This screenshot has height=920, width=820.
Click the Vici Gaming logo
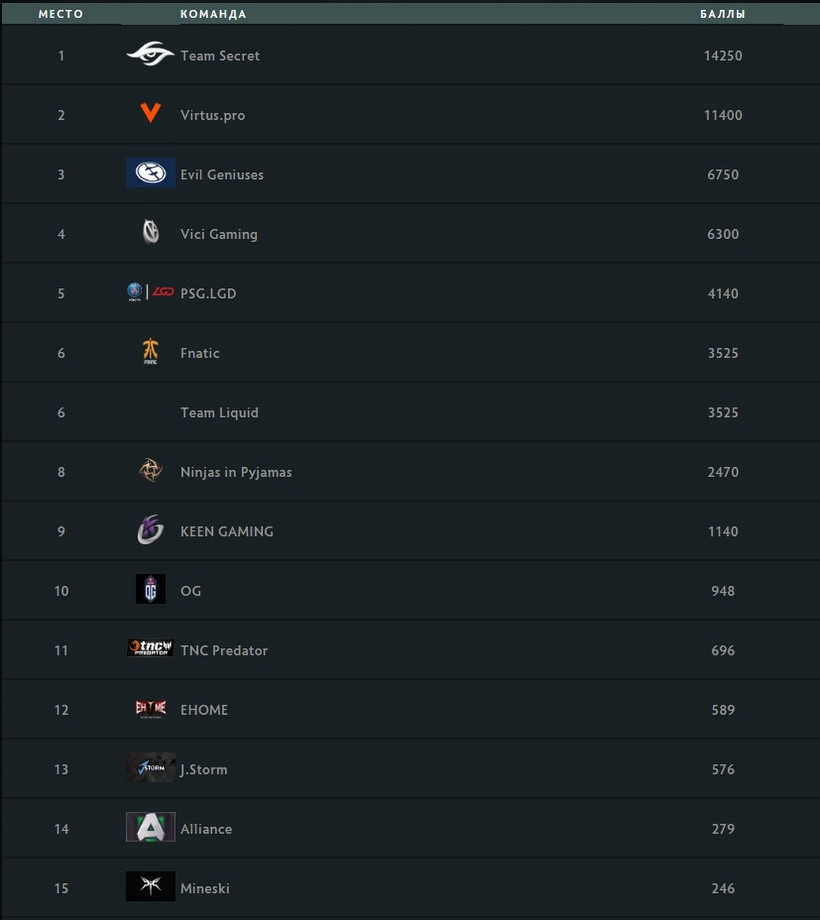pos(151,232)
